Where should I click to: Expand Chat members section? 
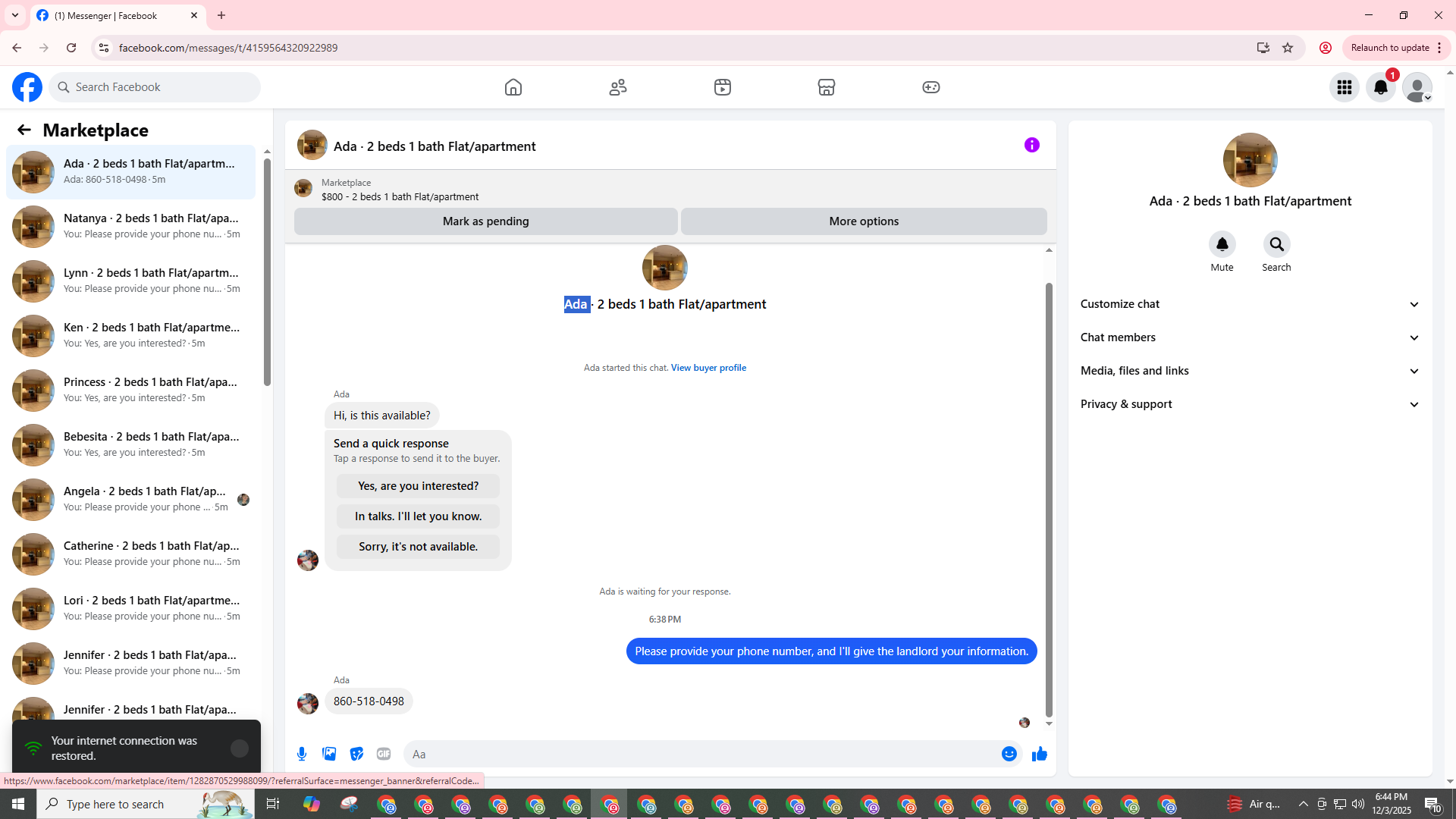click(x=1250, y=337)
